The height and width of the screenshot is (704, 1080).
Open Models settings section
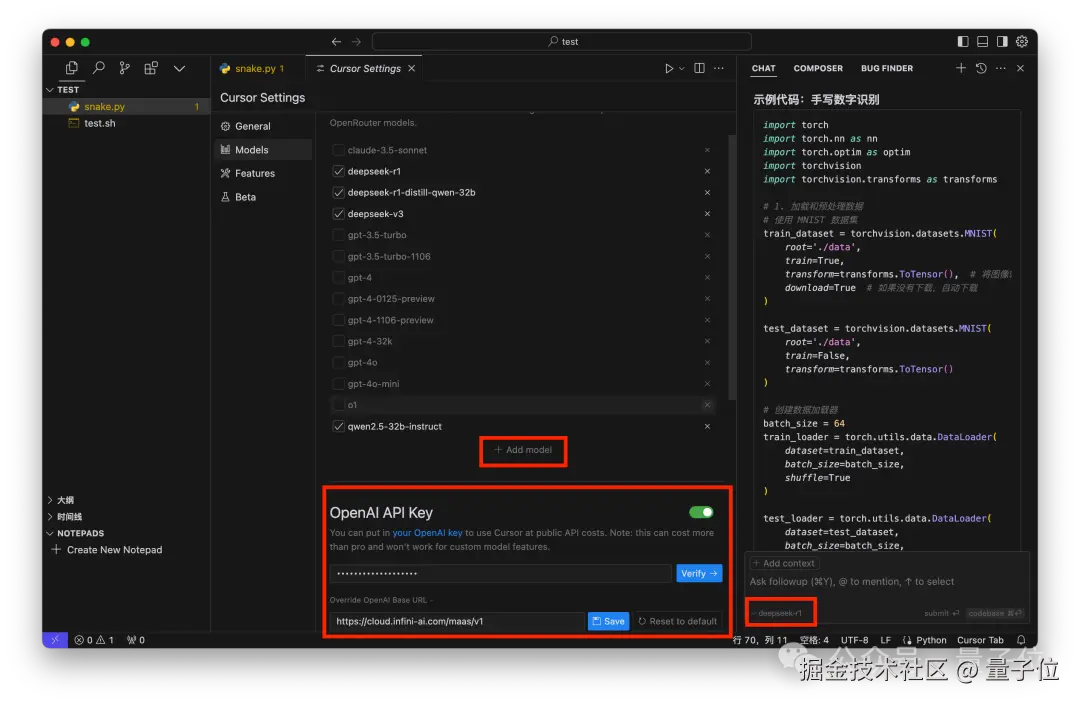[263, 149]
